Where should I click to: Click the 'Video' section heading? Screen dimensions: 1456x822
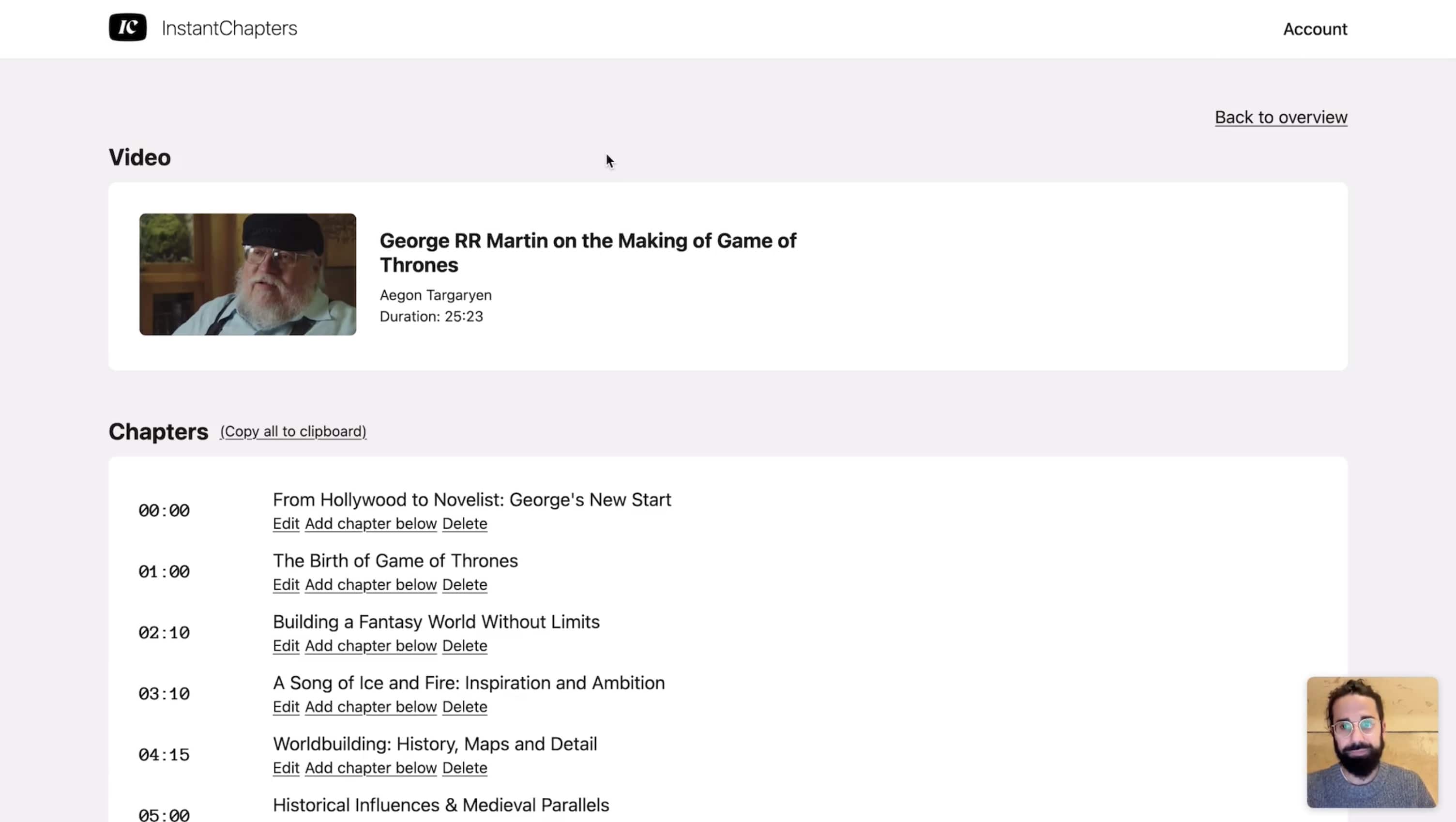tap(139, 157)
